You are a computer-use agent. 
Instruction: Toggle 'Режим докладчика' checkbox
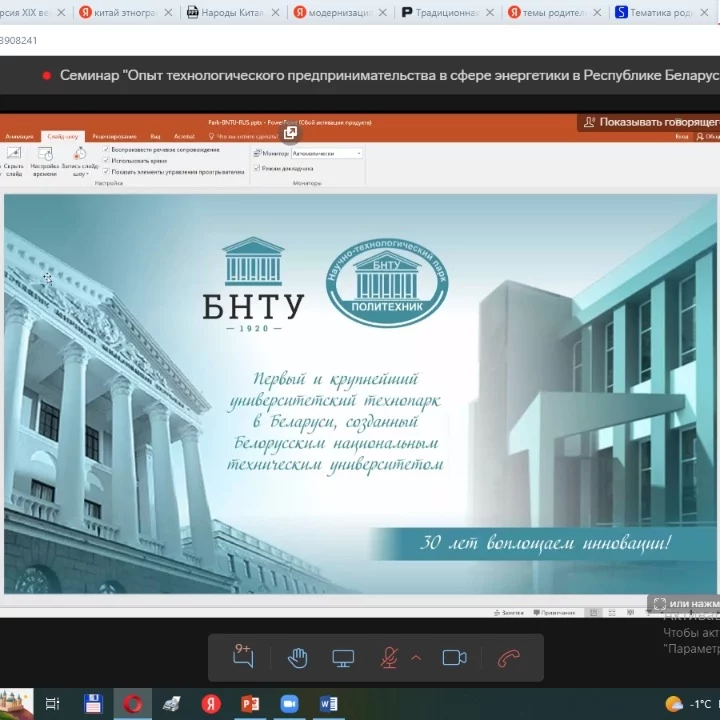pyautogui.click(x=257, y=168)
